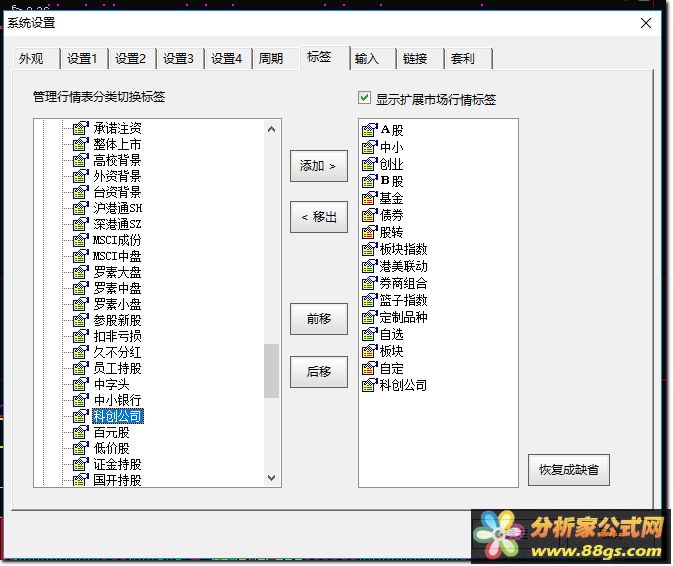Click the 券商组合 icon in the right list
Viewport: 673px width, 566px height.
(370, 283)
